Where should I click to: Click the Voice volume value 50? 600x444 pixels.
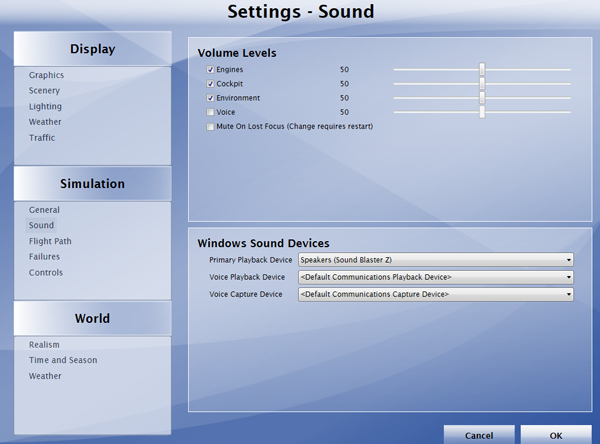(x=344, y=112)
